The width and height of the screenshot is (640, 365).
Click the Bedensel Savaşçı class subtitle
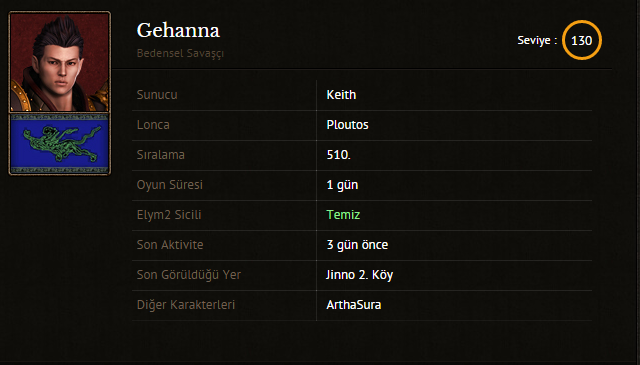click(180, 53)
